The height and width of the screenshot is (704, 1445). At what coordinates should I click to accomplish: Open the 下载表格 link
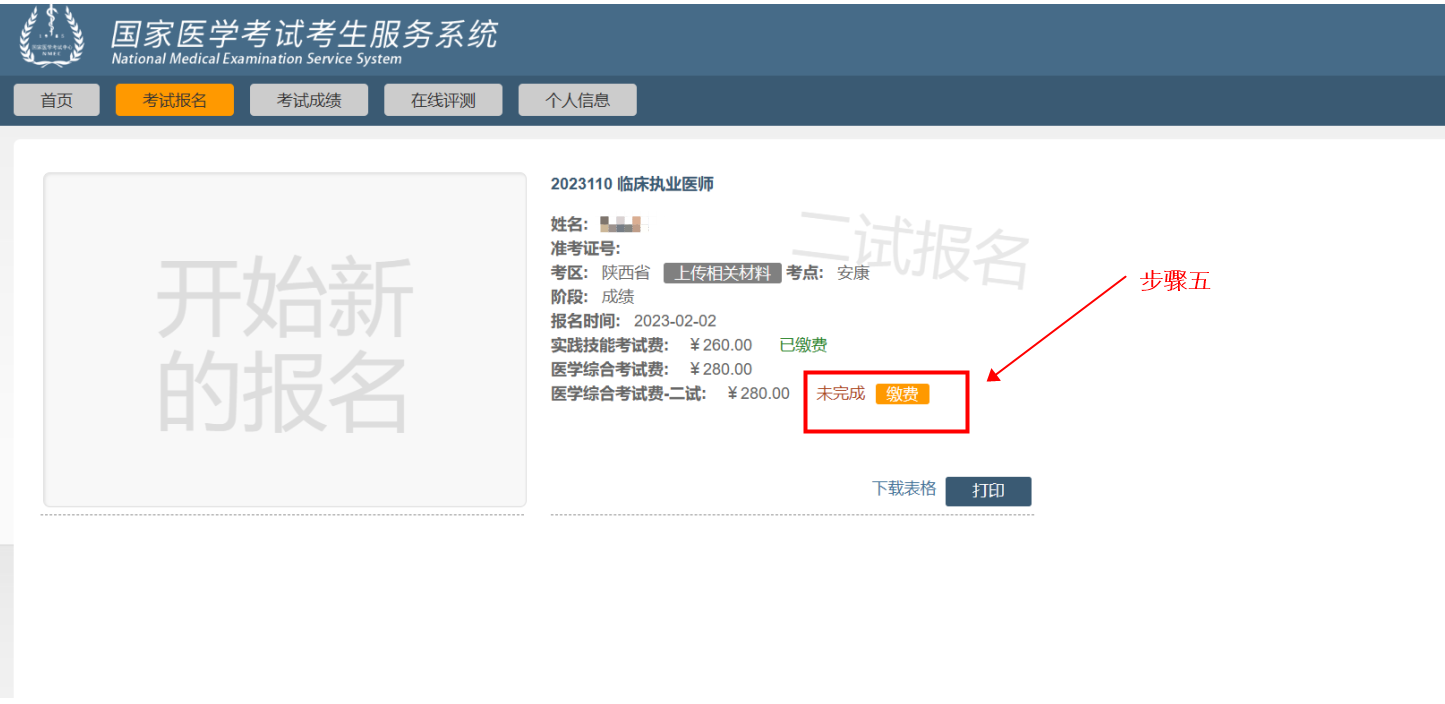(x=904, y=488)
